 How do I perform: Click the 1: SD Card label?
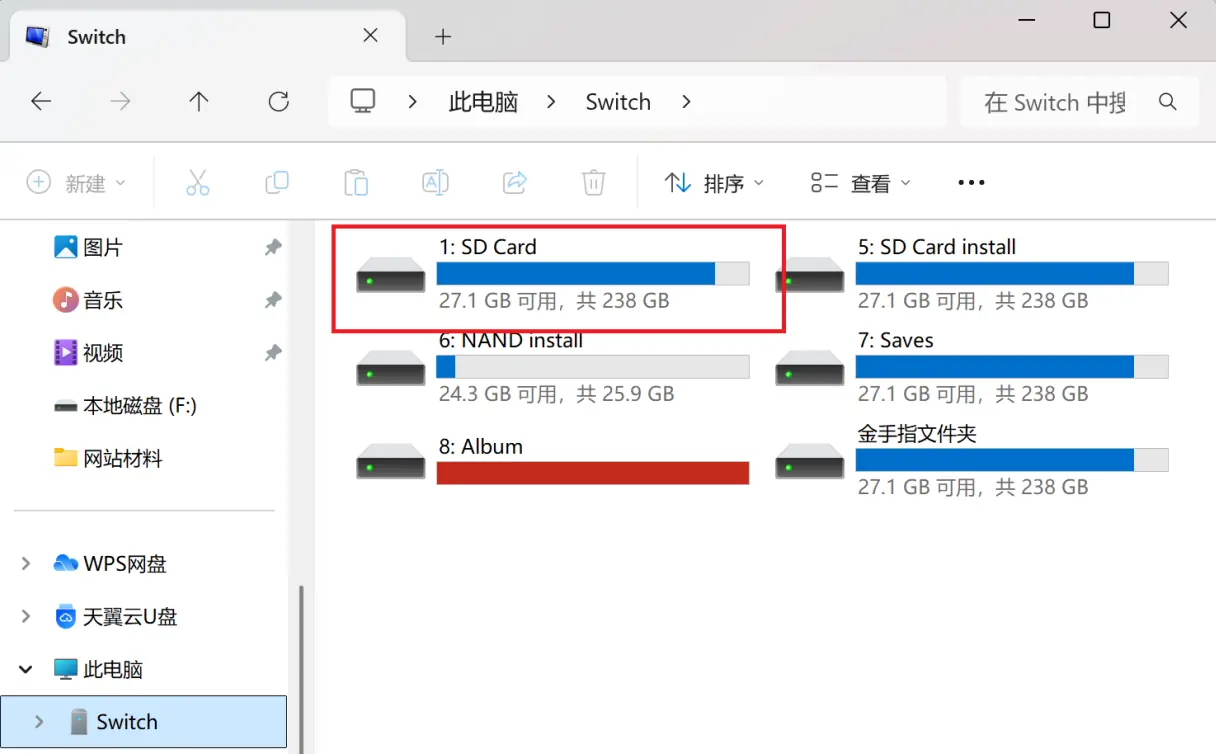[487, 247]
